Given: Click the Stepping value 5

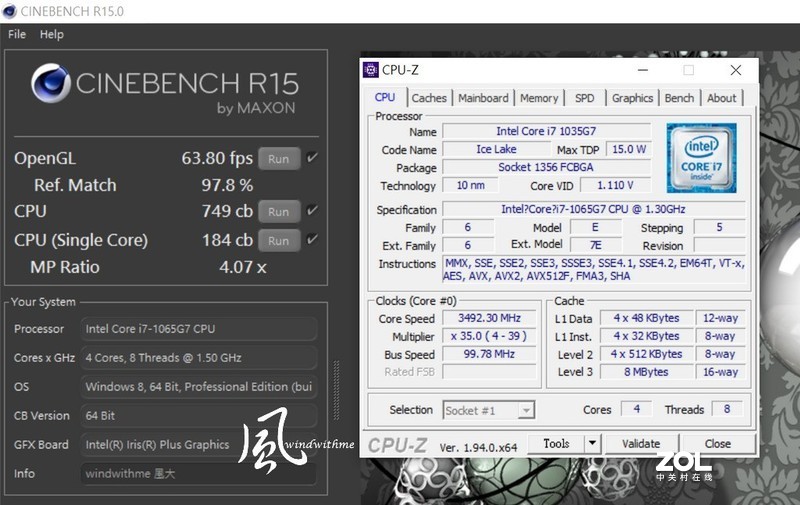Looking at the screenshot, I should [719, 227].
